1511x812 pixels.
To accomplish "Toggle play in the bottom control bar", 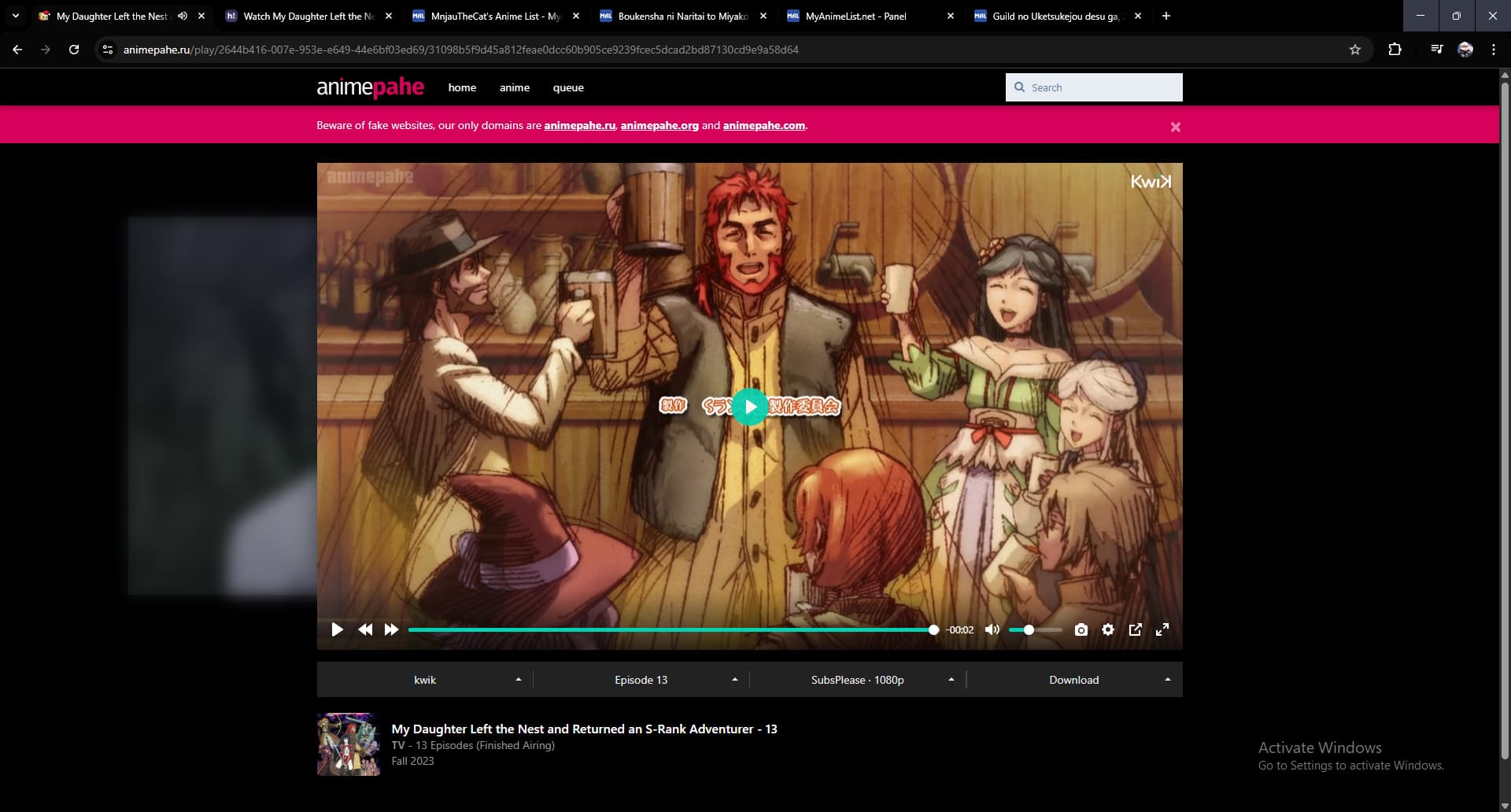I will coord(337,629).
